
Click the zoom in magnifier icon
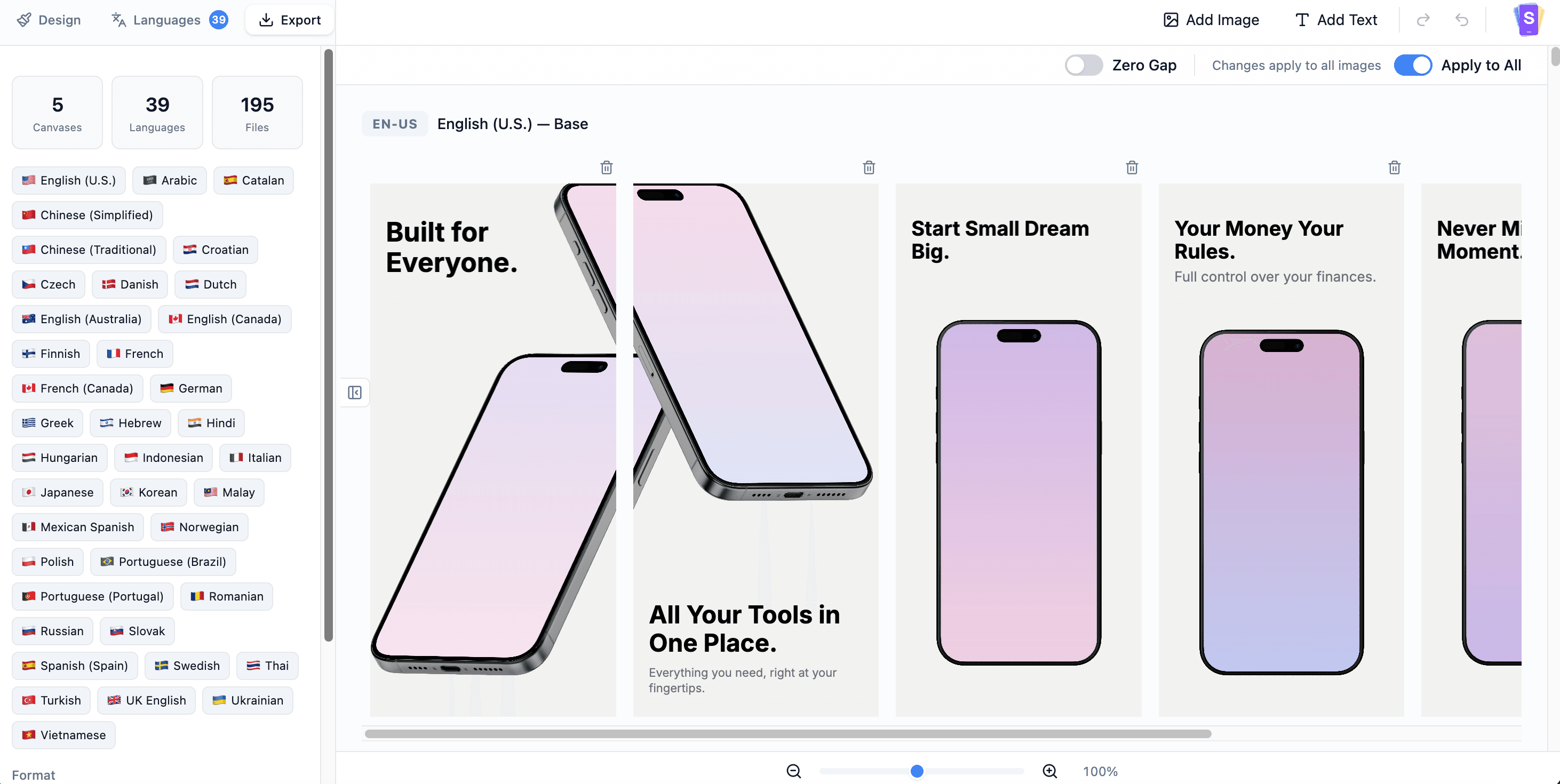[x=1049, y=771]
